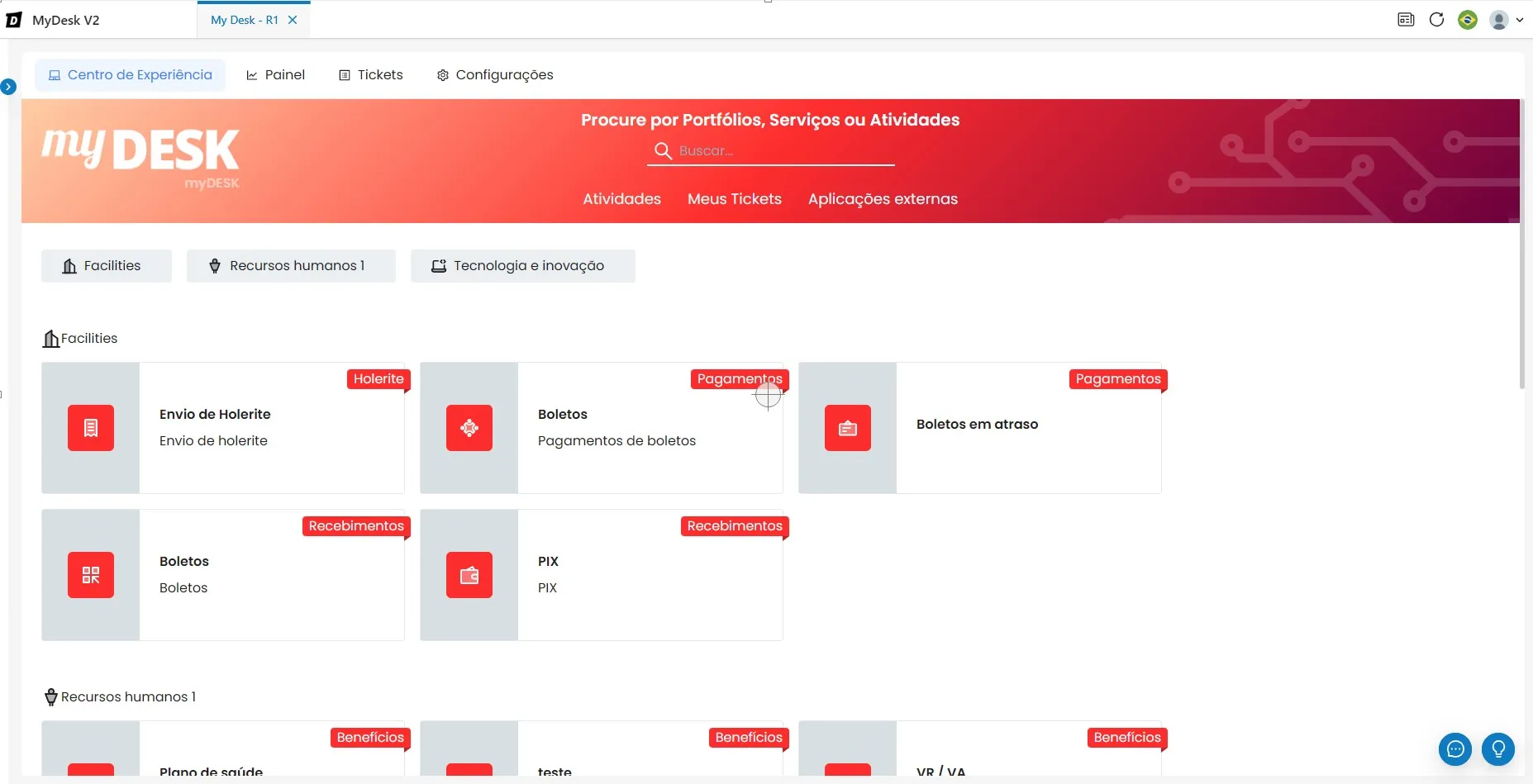Click Pagamentos tag on Boletos em atraso
The height and width of the screenshot is (784, 1533).
[1118, 379]
